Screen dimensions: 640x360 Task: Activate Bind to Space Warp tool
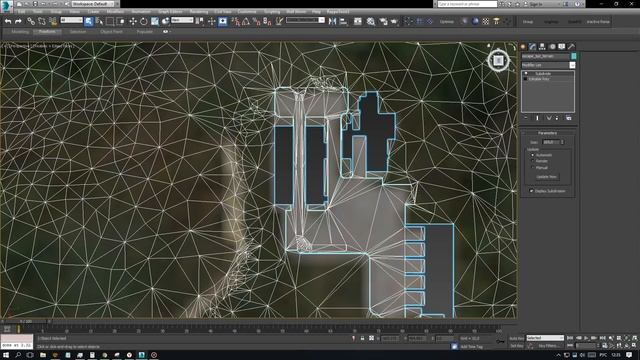click(53, 21)
